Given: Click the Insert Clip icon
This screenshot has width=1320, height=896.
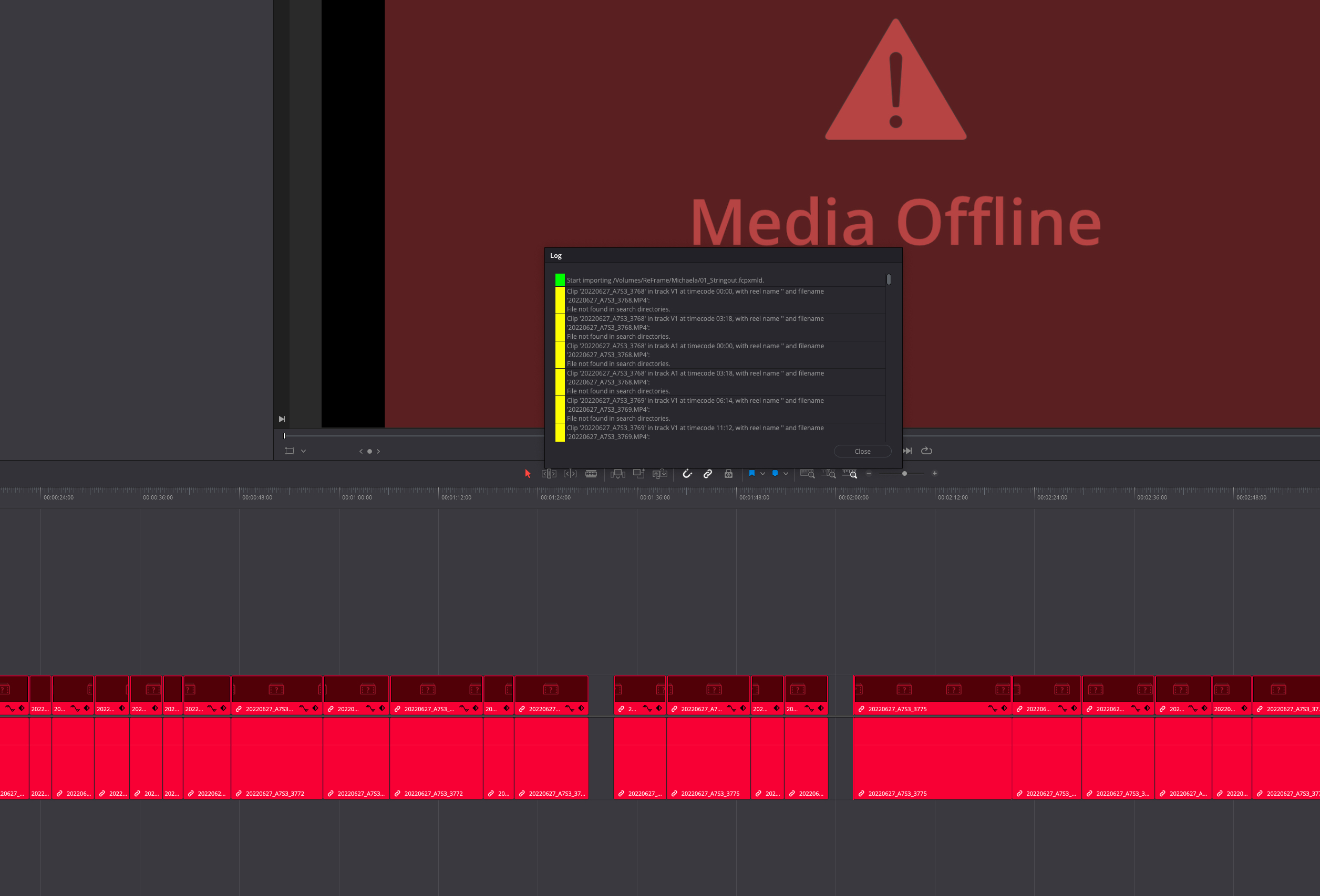Looking at the screenshot, I should point(618,474).
